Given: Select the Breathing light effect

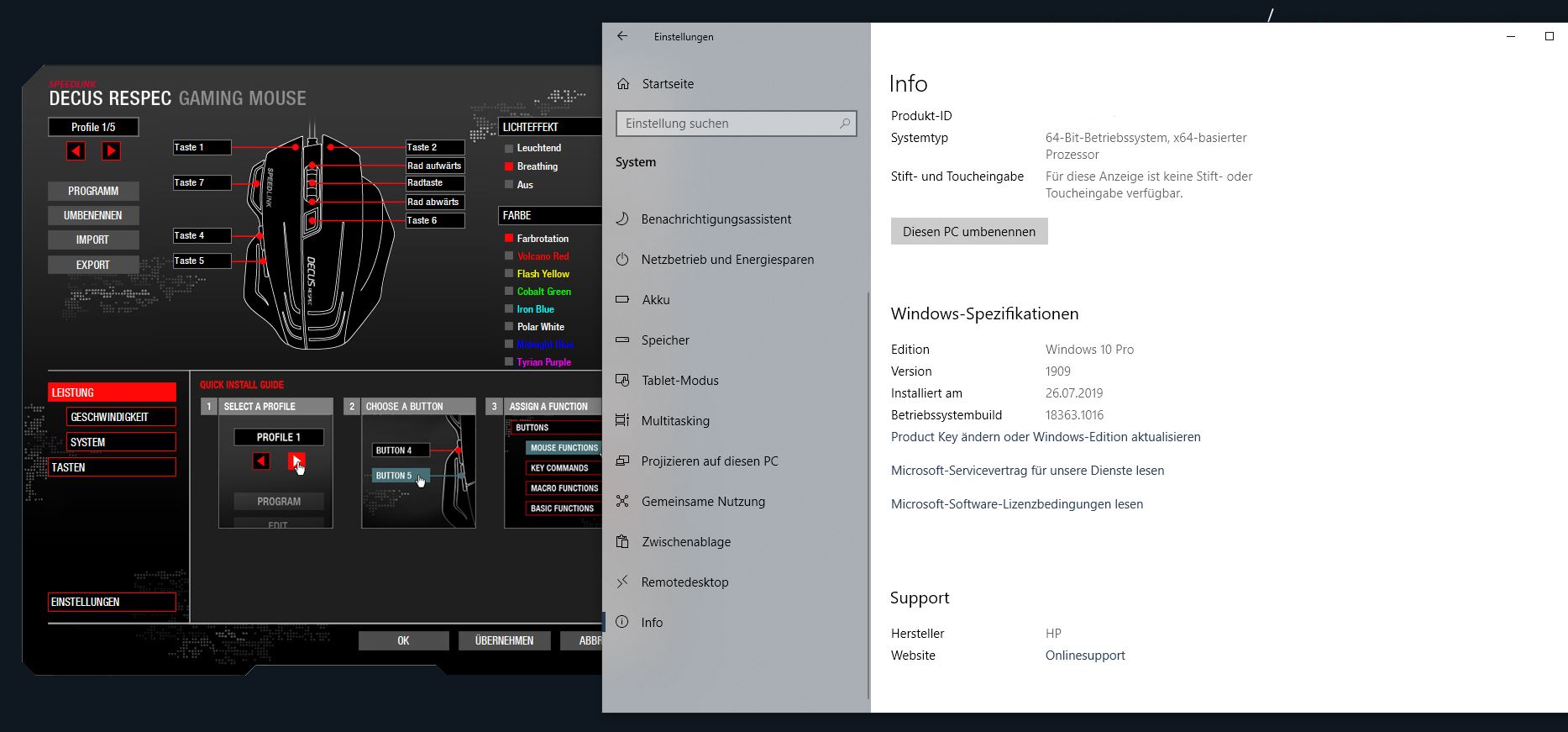Looking at the screenshot, I should (x=509, y=166).
